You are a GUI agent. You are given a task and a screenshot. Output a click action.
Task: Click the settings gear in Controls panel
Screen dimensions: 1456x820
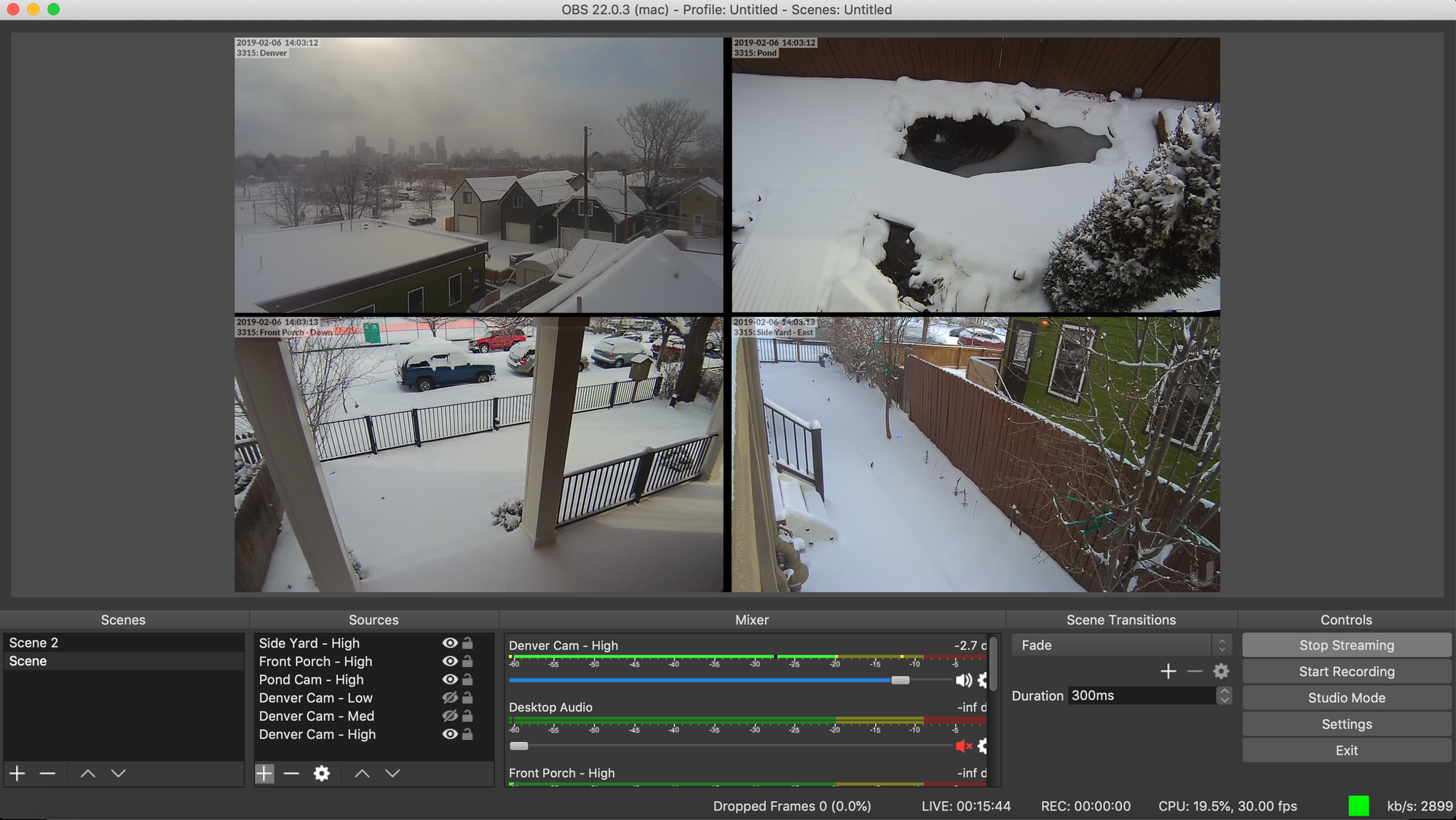[1347, 723]
